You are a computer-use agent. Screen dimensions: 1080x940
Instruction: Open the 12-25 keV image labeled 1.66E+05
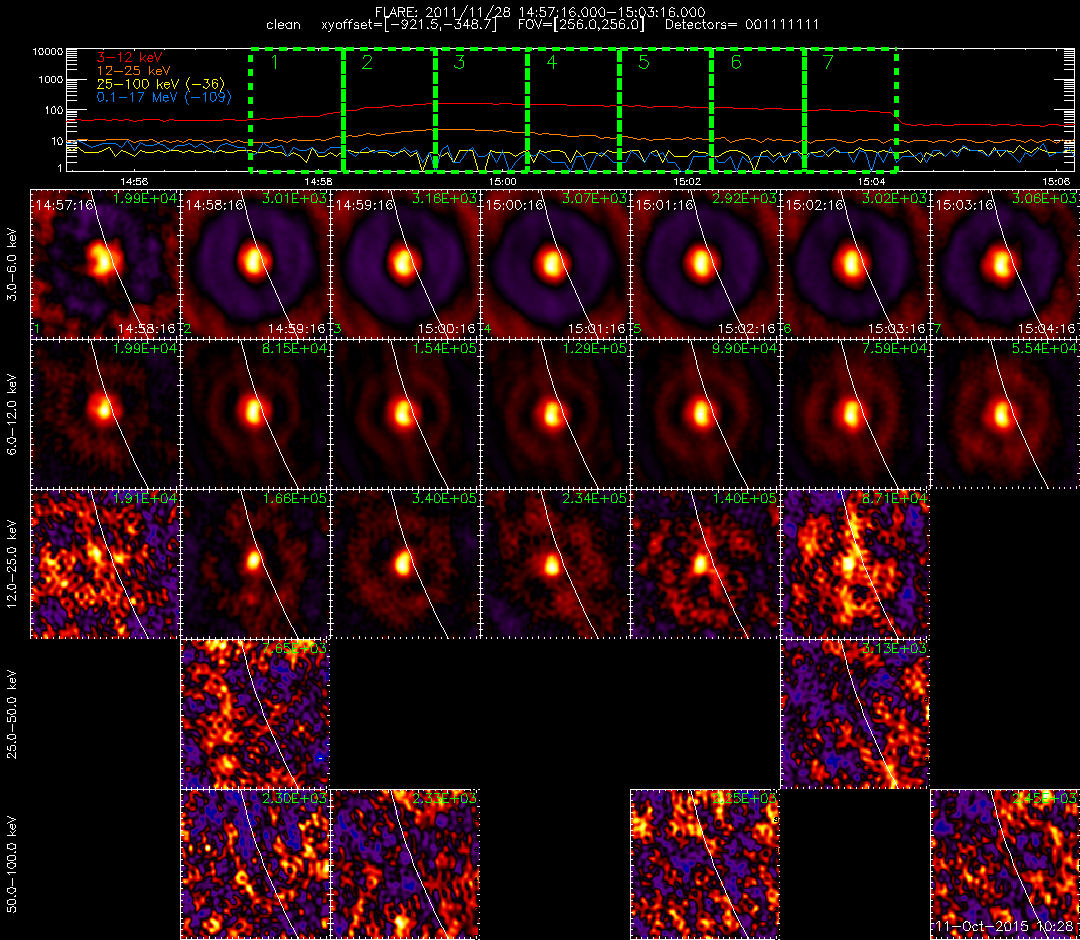coord(255,565)
